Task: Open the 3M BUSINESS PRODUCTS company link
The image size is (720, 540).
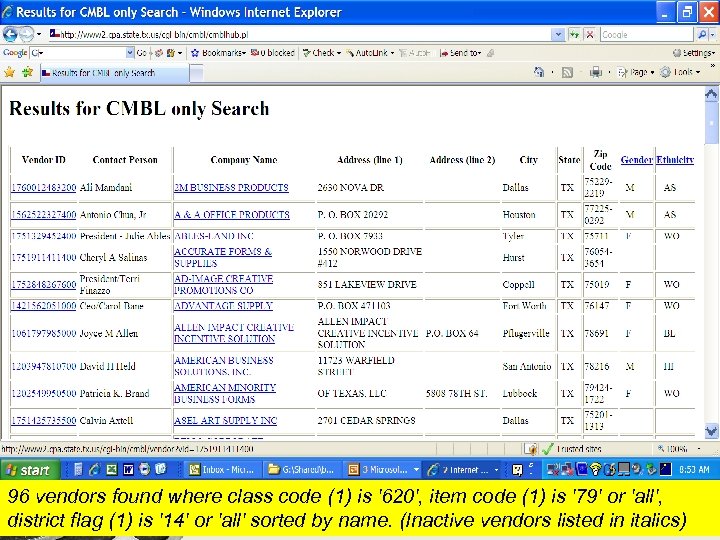Action: coord(231,187)
